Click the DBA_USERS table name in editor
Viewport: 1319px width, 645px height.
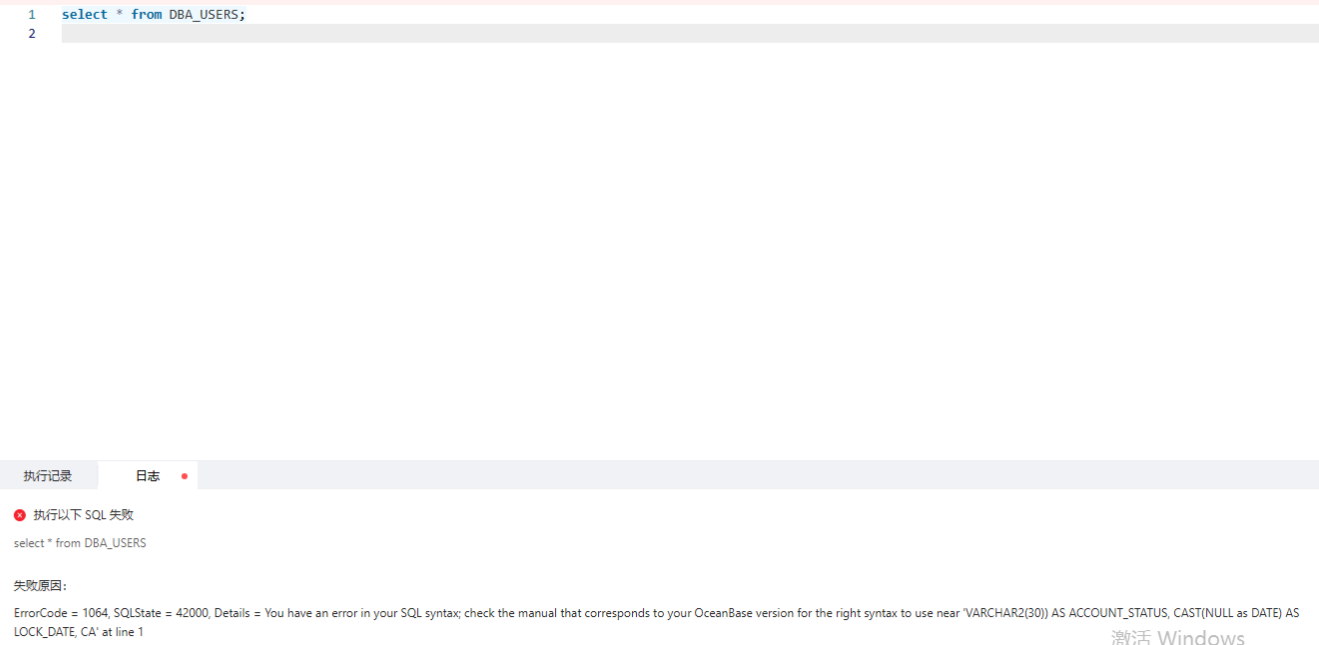tap(203, 15)
